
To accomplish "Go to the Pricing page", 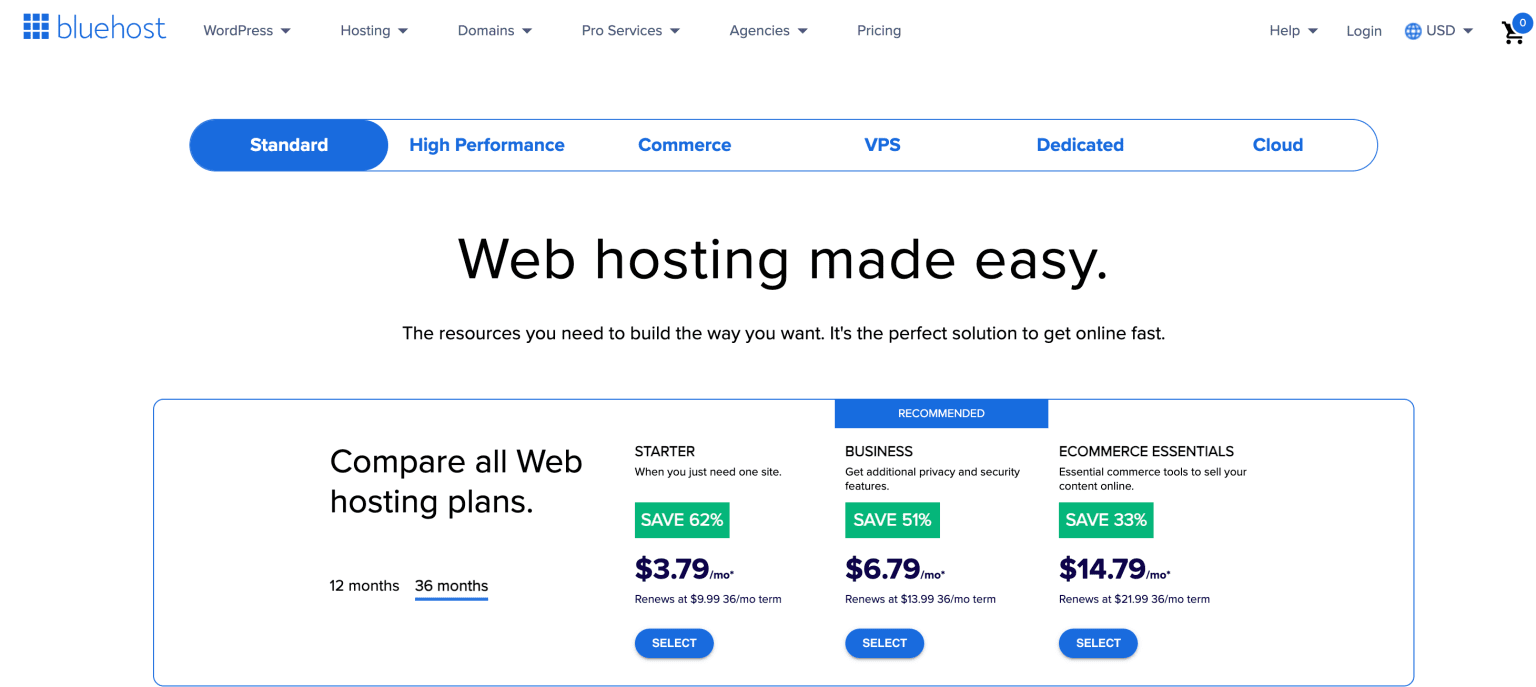I will pos(879,31).
